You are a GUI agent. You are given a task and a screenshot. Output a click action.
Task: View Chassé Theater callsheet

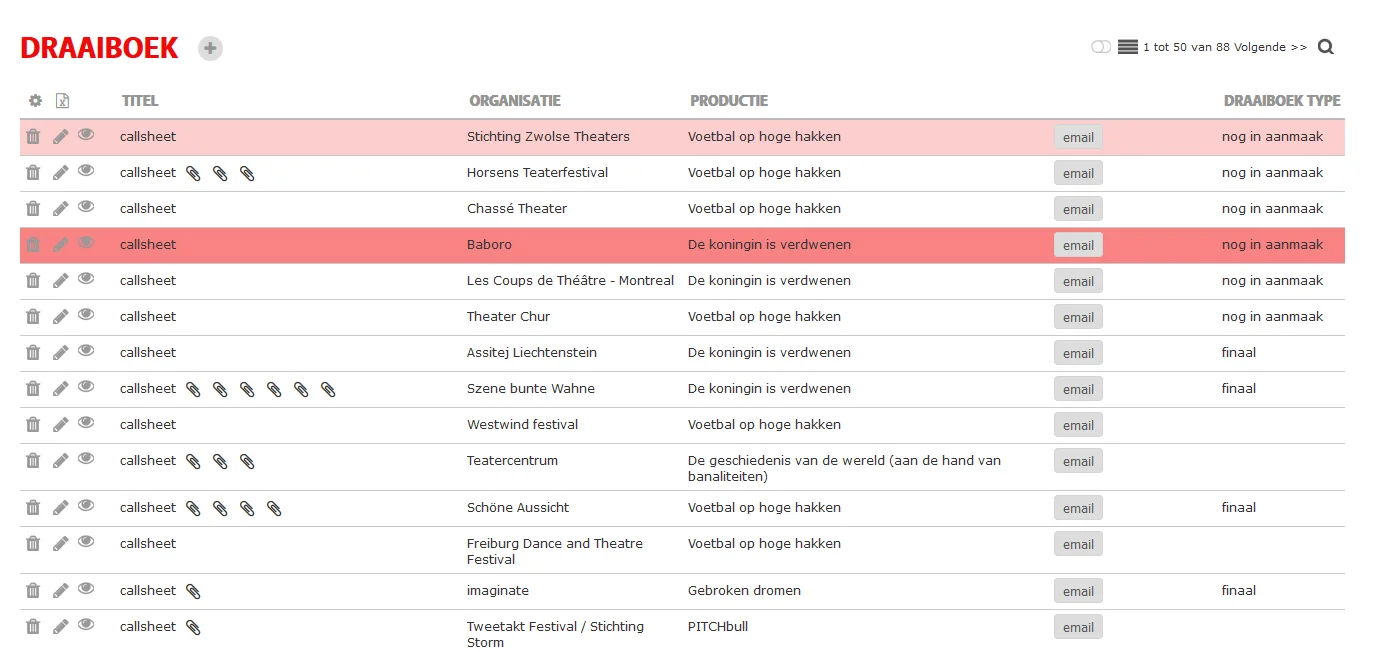coord(86,207)
